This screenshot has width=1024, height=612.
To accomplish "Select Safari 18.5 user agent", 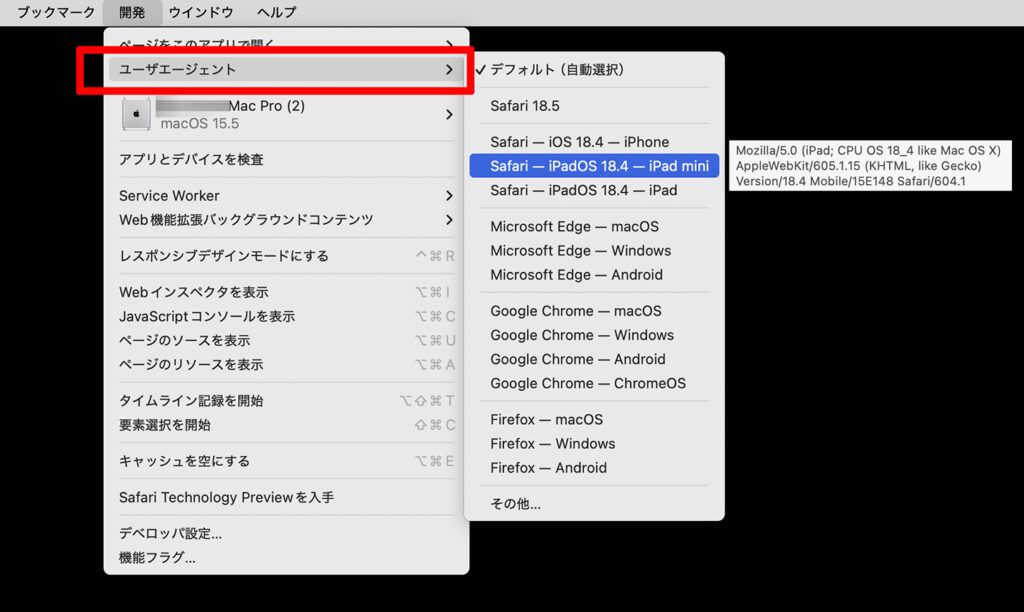I will [594, 106].
